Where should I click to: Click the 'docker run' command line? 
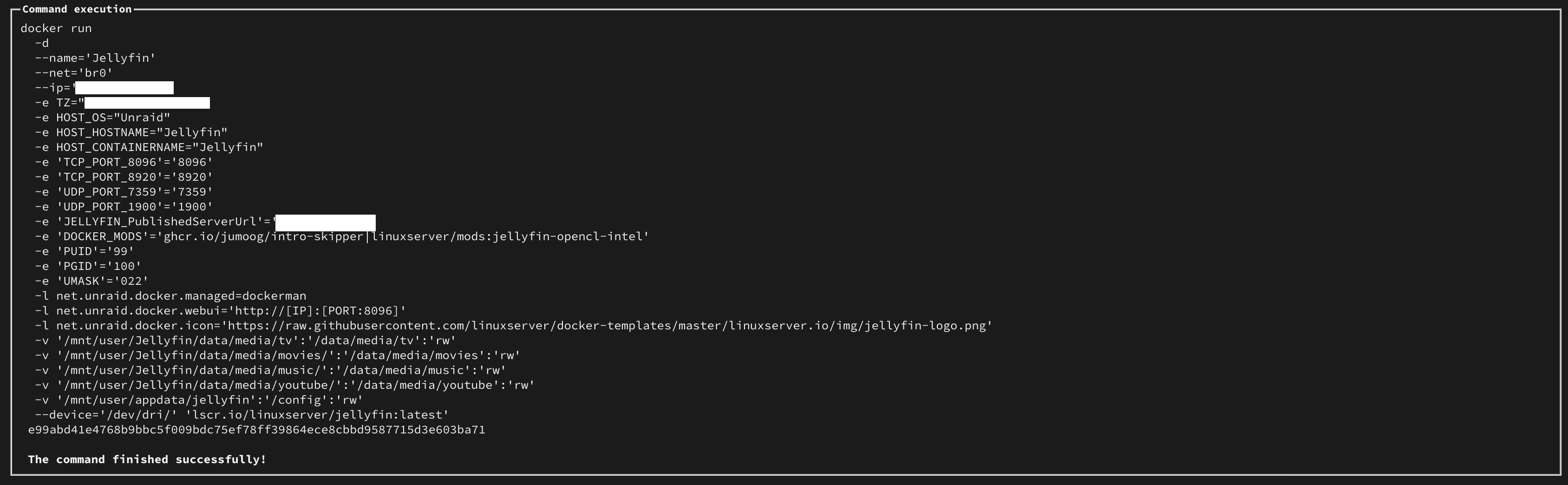point(56,28)
